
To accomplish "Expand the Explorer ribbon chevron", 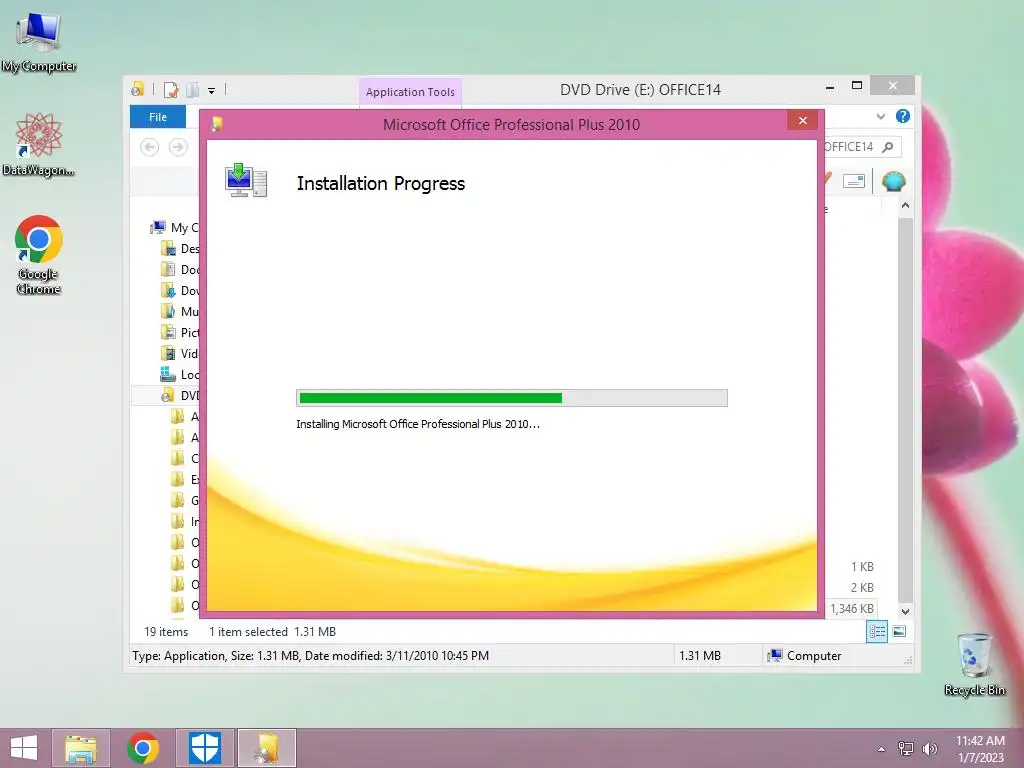I will click(x=881, y=116).
